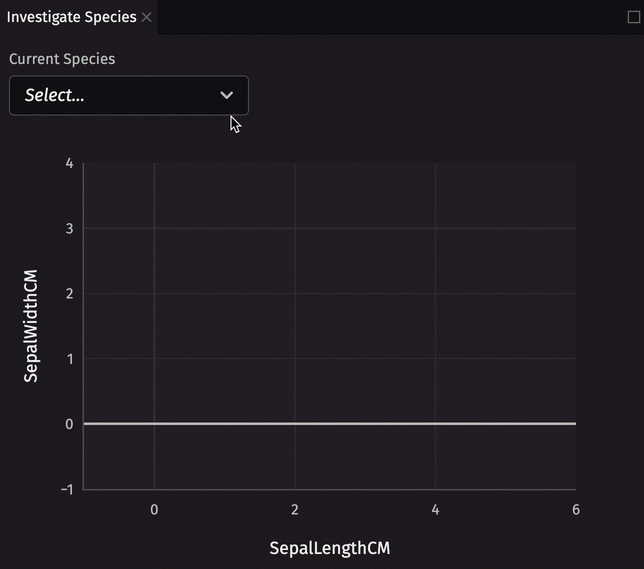Click the y-axis tick label 3
This screenshot has width=644, height=569.
(x=69, y=228)
